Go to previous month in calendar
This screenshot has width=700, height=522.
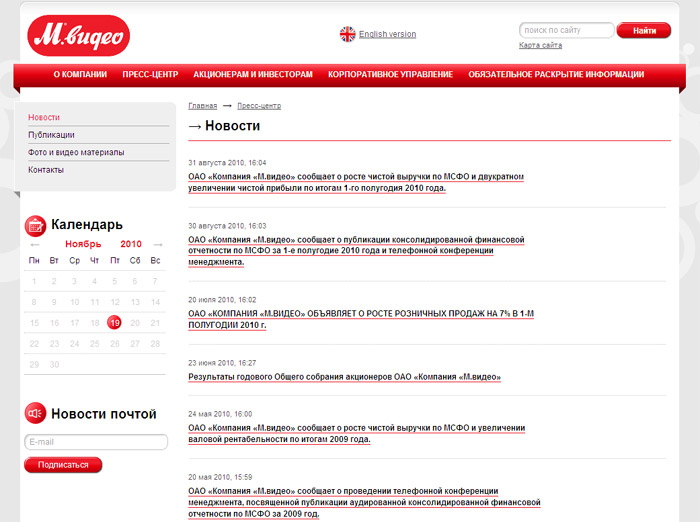[x=35, y=244]
